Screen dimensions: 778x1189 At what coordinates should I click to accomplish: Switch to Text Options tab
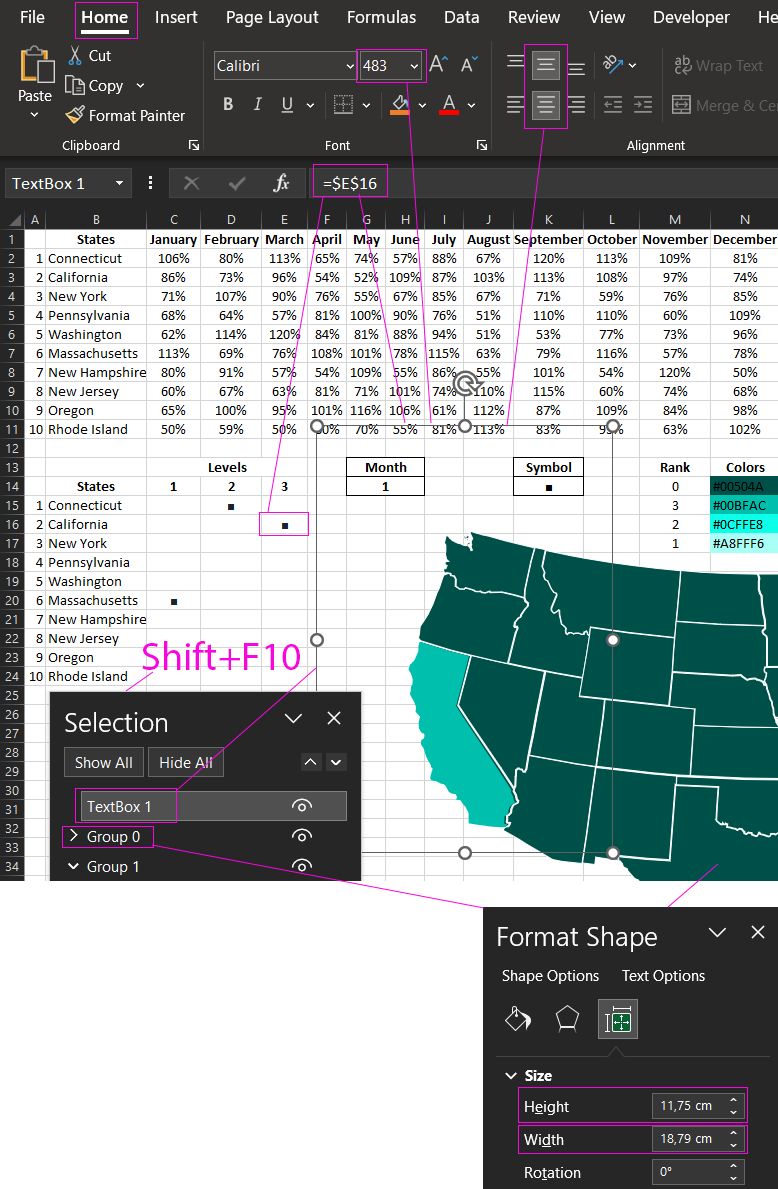click(663, 976)
